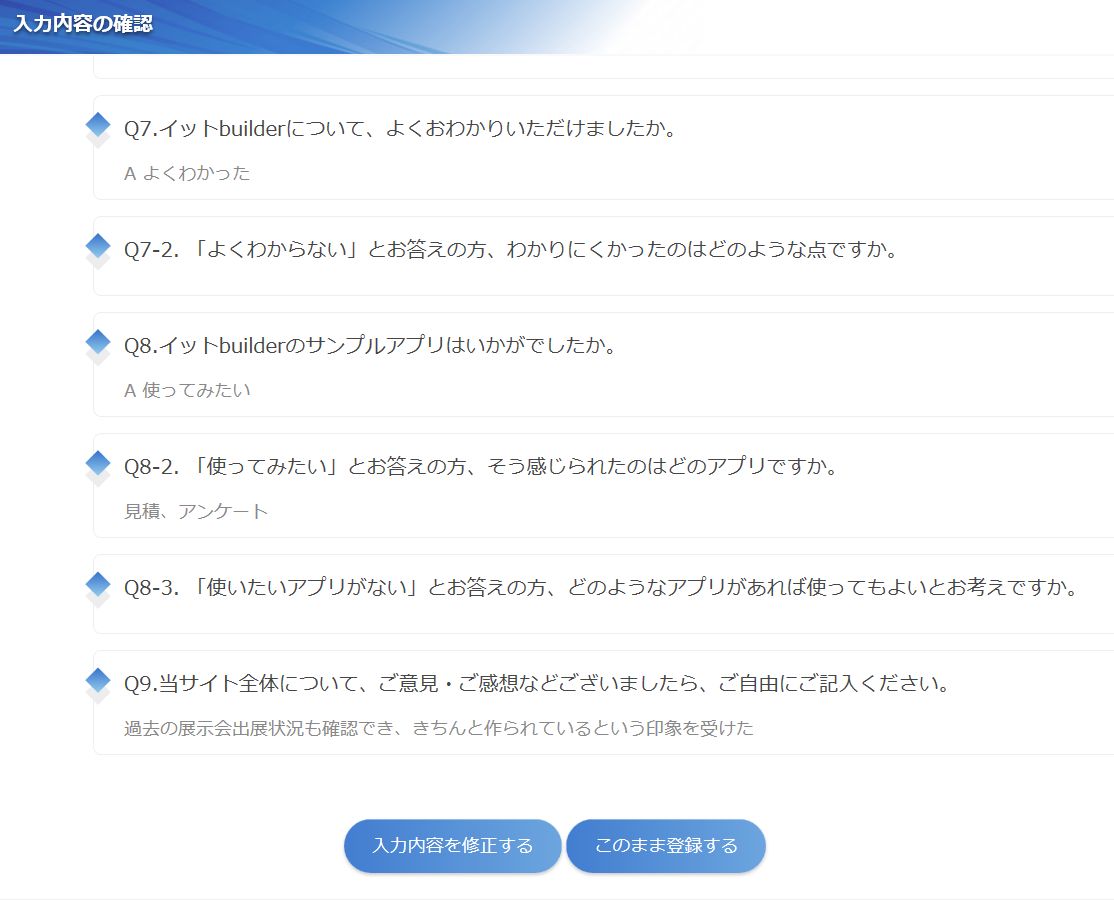
Task: Click the empty answer area under Q8-3
Action: [600, 616]
